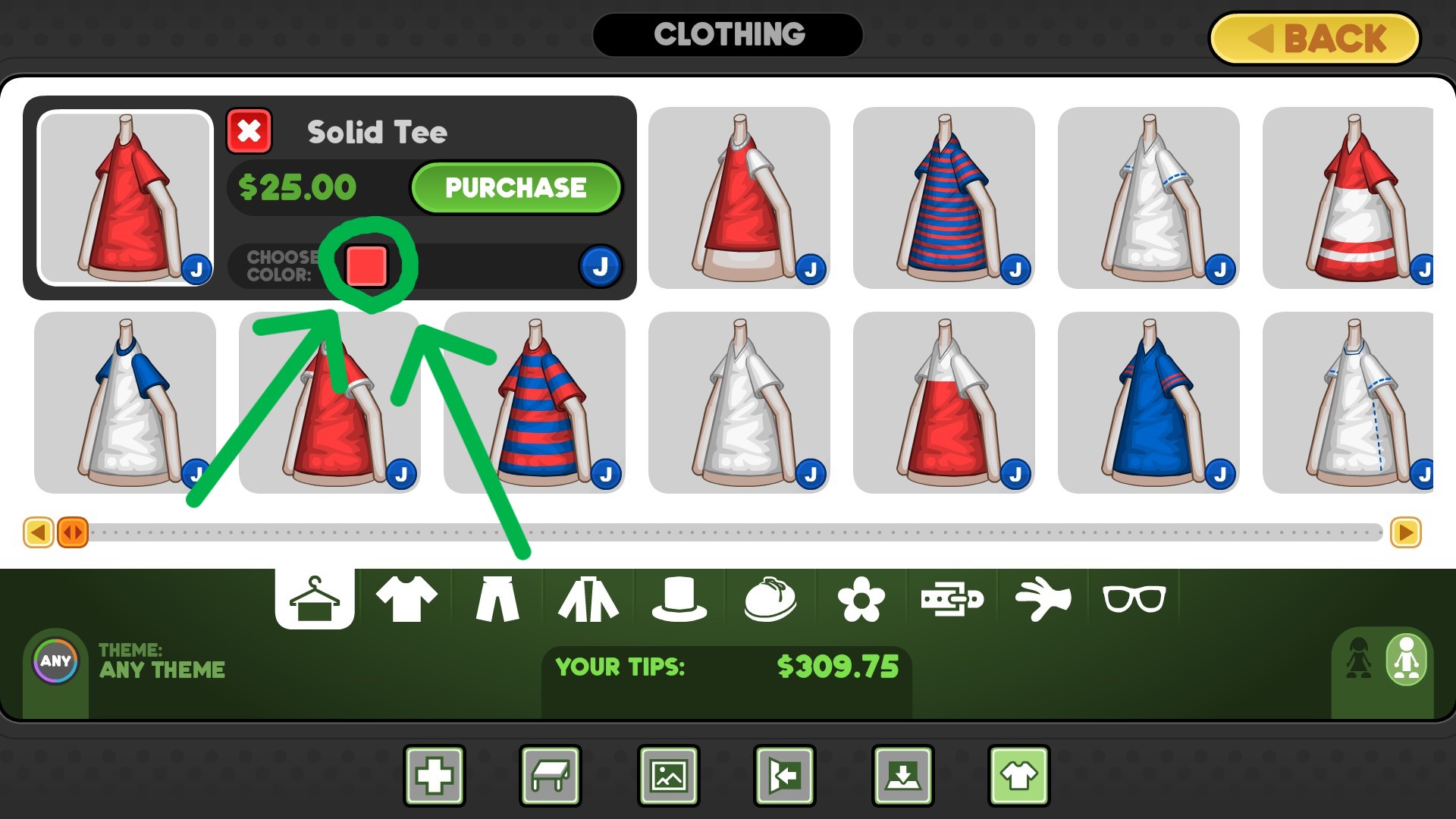Image resolution: width=1456 pixels, height=819 pixels.
Task: Select the belt category icon
Action: (x=952, y=599)
